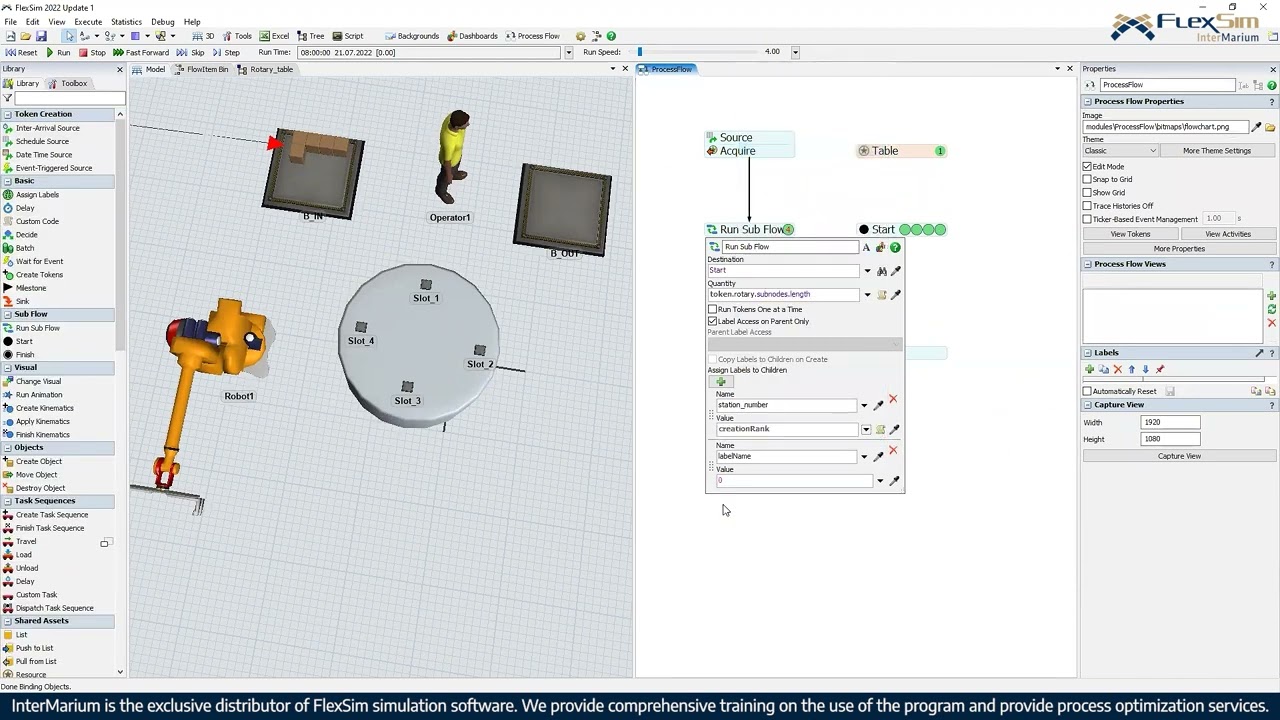
Task: Open the 3D view tool
Action: coord(204,36)
